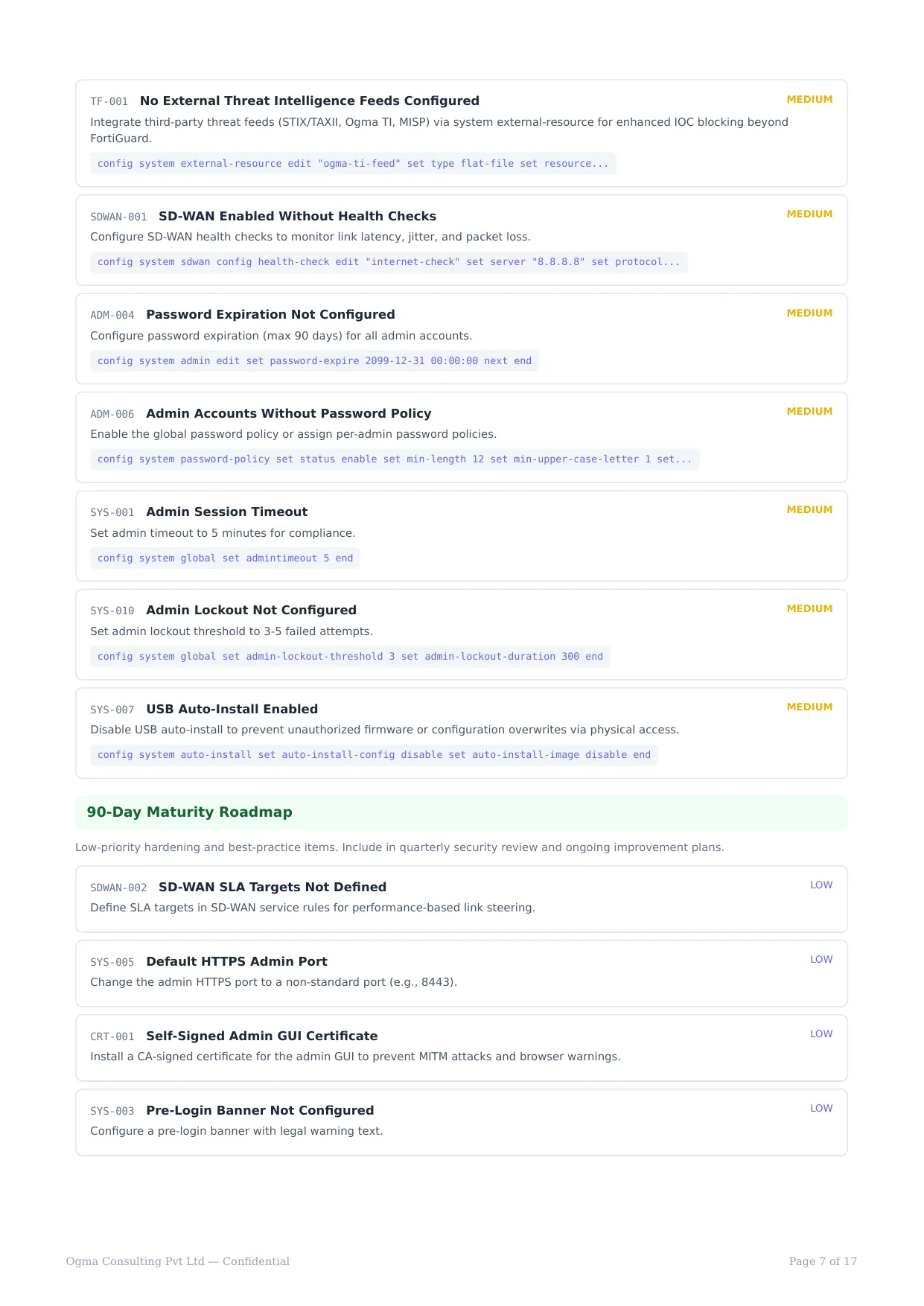This screenshot has width=924, height=1306.
Task: Click MEDIUM badge on Admin Session Timeout
Action: point(809,510)
